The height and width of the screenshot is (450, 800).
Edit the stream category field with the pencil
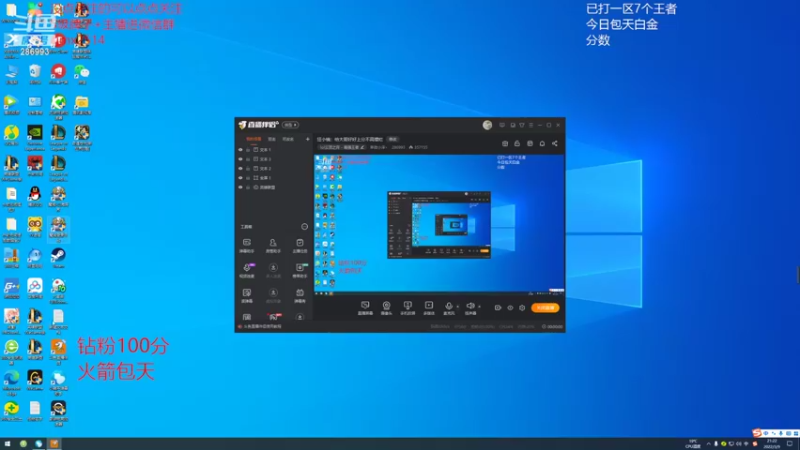(342, 147)
